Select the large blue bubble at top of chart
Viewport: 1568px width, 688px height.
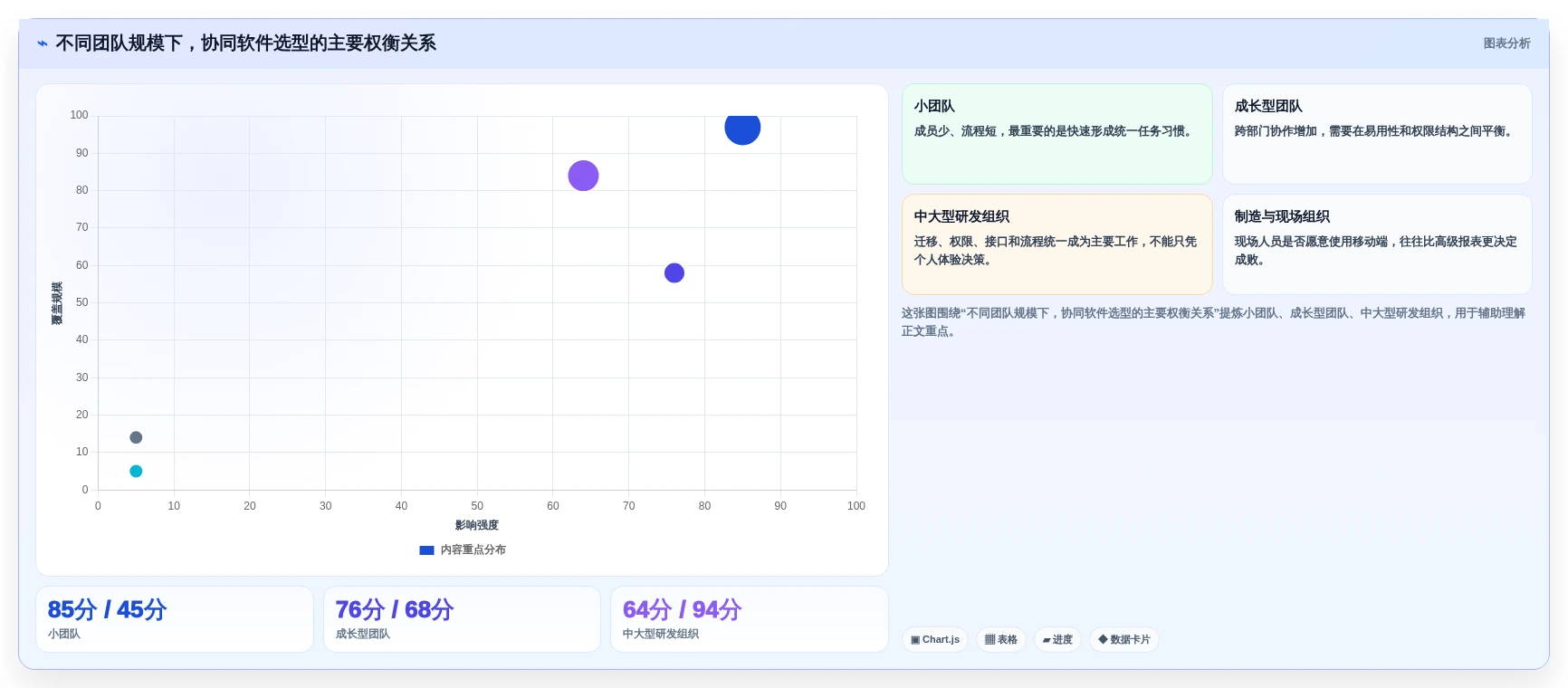[742, 128]
